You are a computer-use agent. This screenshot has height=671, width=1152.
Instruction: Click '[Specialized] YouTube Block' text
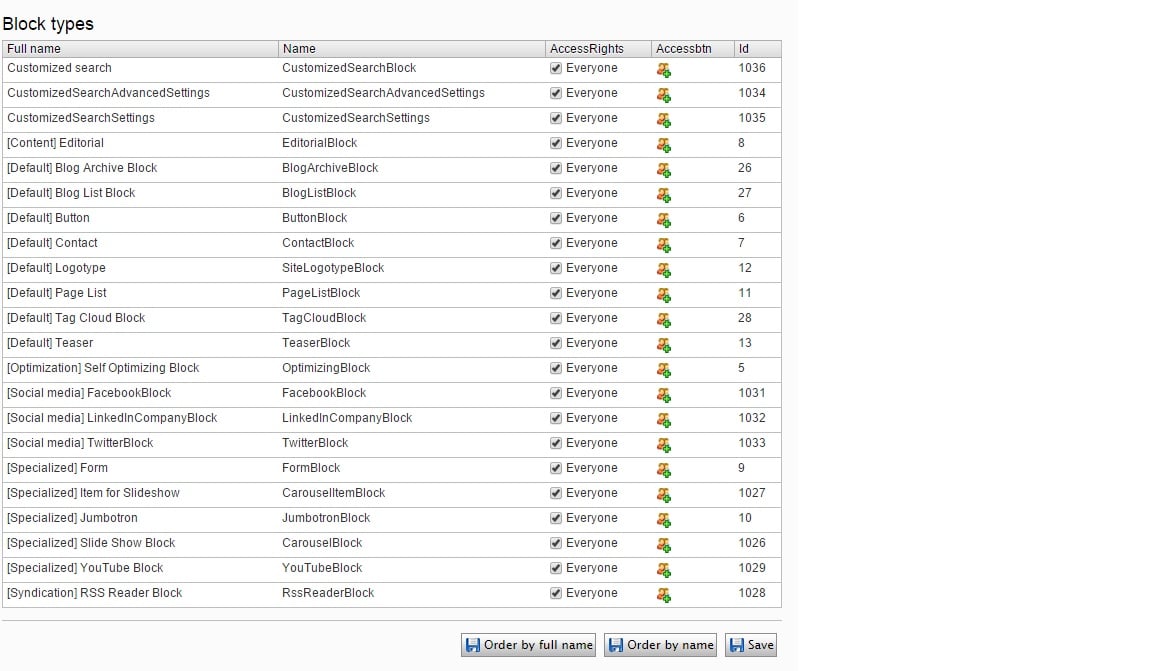coord(84,567)
